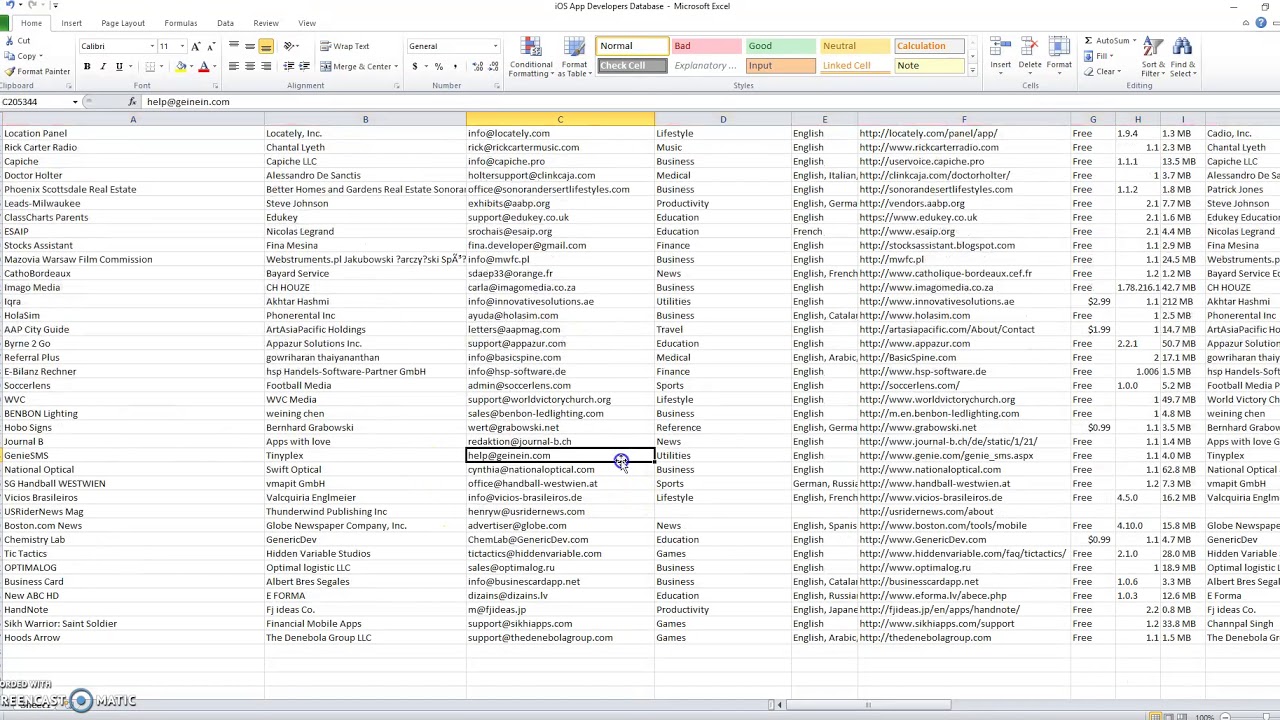Apply the Good cell style
Screen dimensions: 1280x720
782,46
